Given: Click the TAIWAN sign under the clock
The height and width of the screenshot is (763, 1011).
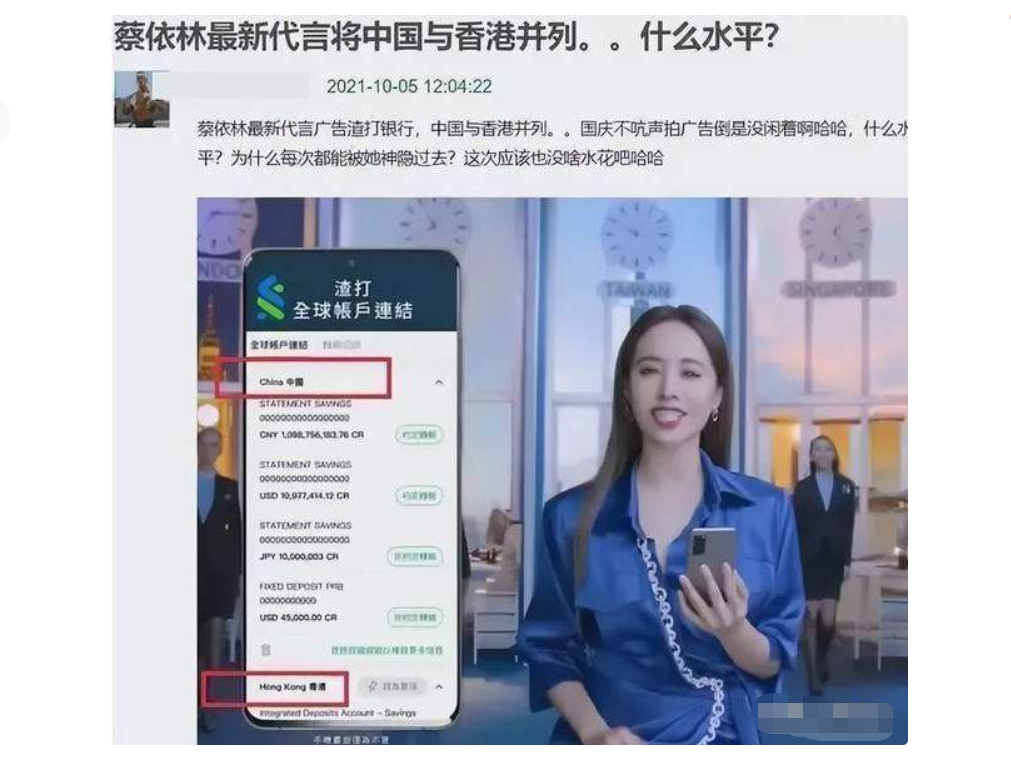Looking at the screenshot, I should pos(638,290).
